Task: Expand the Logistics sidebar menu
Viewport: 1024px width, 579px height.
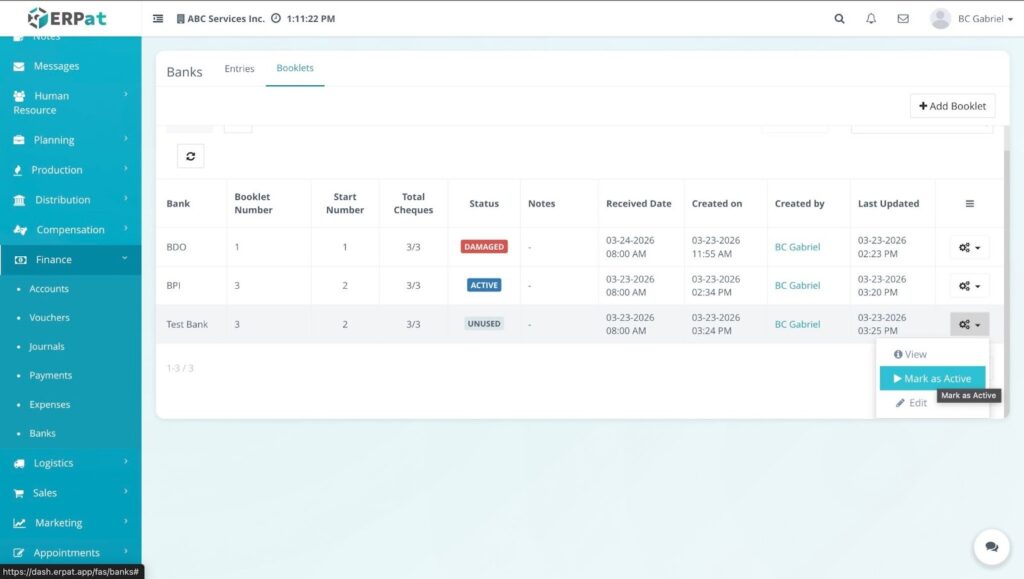Action: tap(70, 463)
